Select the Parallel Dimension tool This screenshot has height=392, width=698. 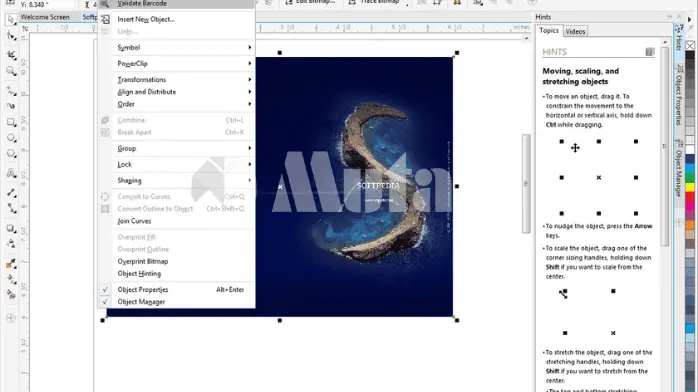[11, 192]
